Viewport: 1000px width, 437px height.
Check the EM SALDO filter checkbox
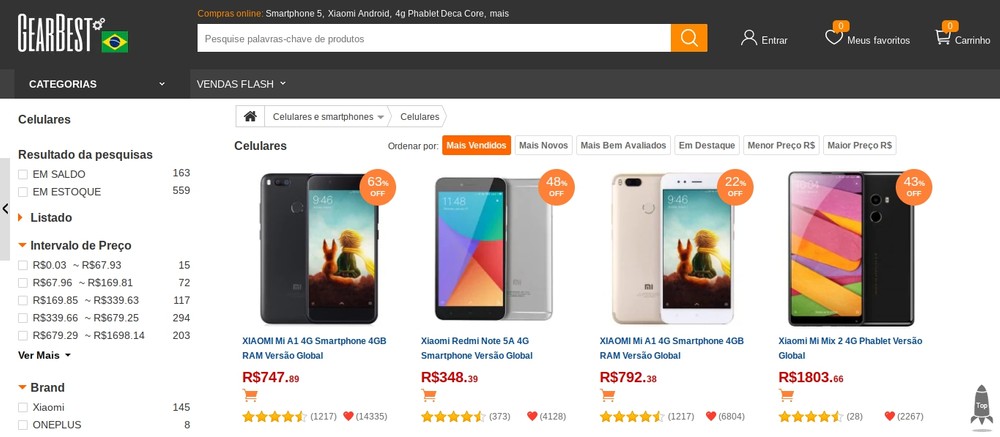(x=23, y=174)
